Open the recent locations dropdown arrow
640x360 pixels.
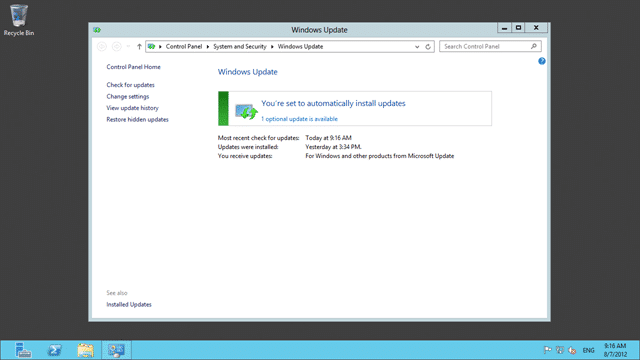(128, 47)
